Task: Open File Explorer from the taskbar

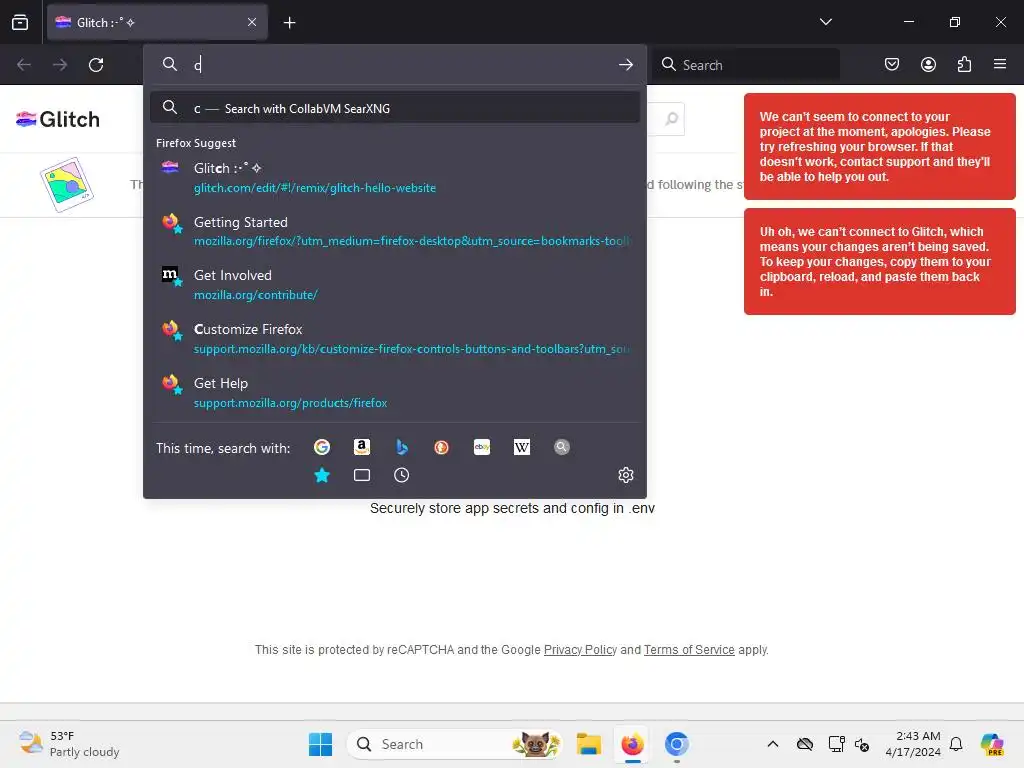Action: [x=588, y=744]
